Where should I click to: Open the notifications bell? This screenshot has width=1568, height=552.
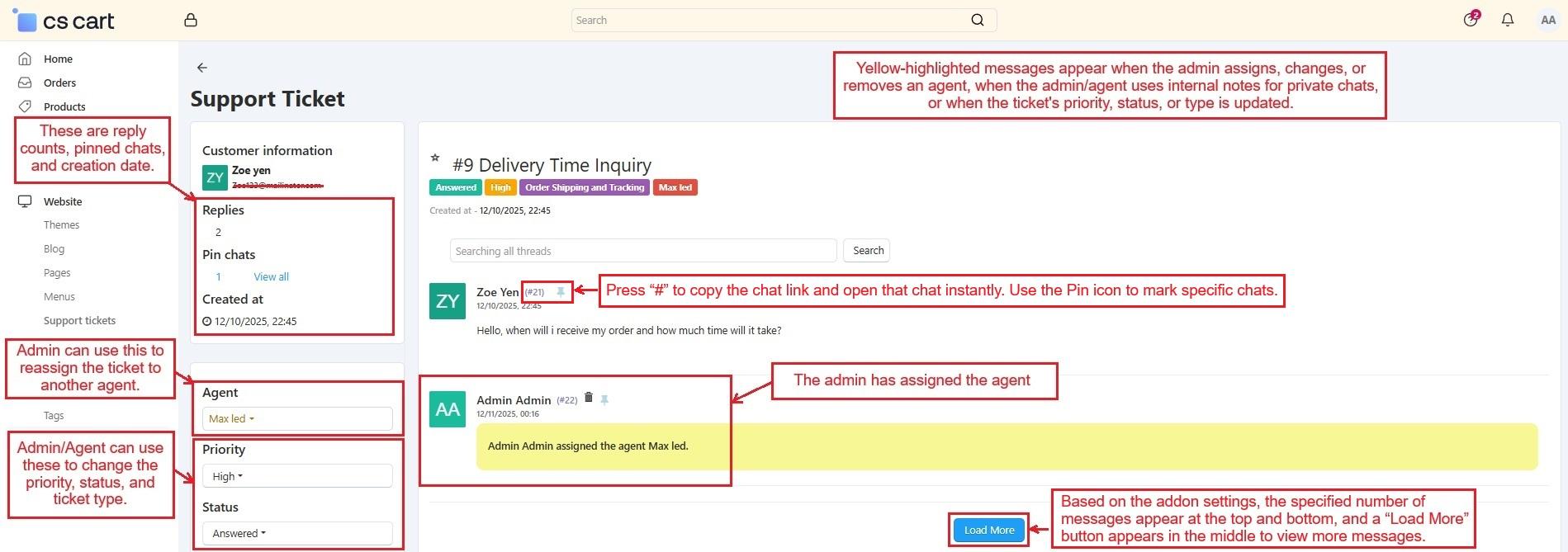click(1507, 21)
